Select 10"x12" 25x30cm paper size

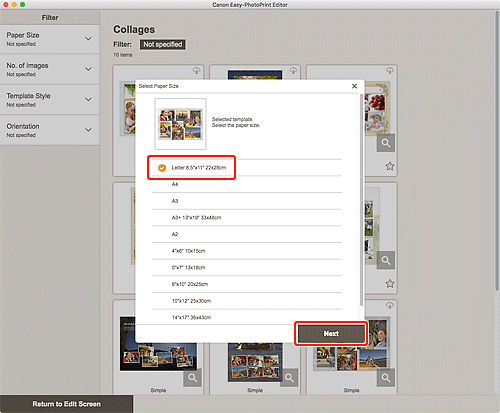coord(247,301)
